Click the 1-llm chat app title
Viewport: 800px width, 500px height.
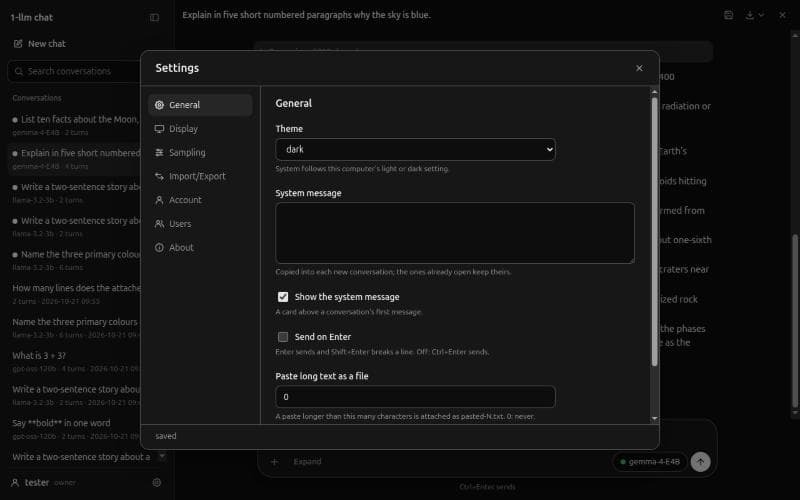tap(32, 17)
